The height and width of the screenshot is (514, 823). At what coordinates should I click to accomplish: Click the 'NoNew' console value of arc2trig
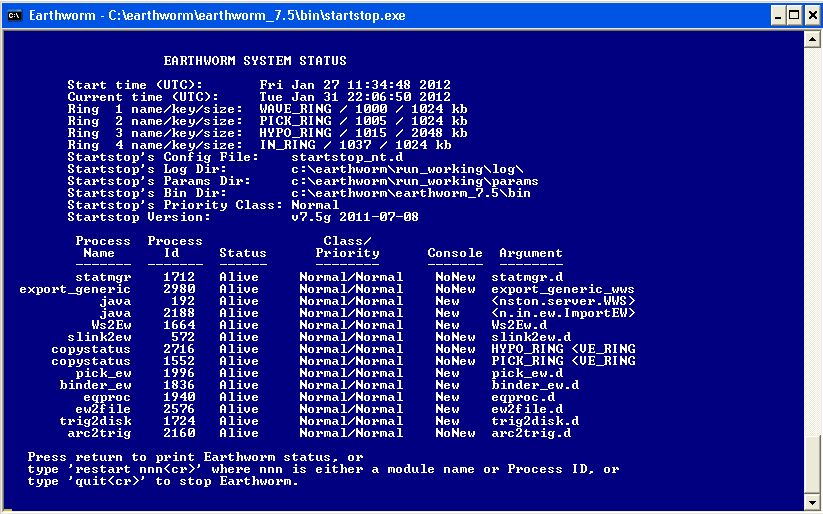coord(455,434)
